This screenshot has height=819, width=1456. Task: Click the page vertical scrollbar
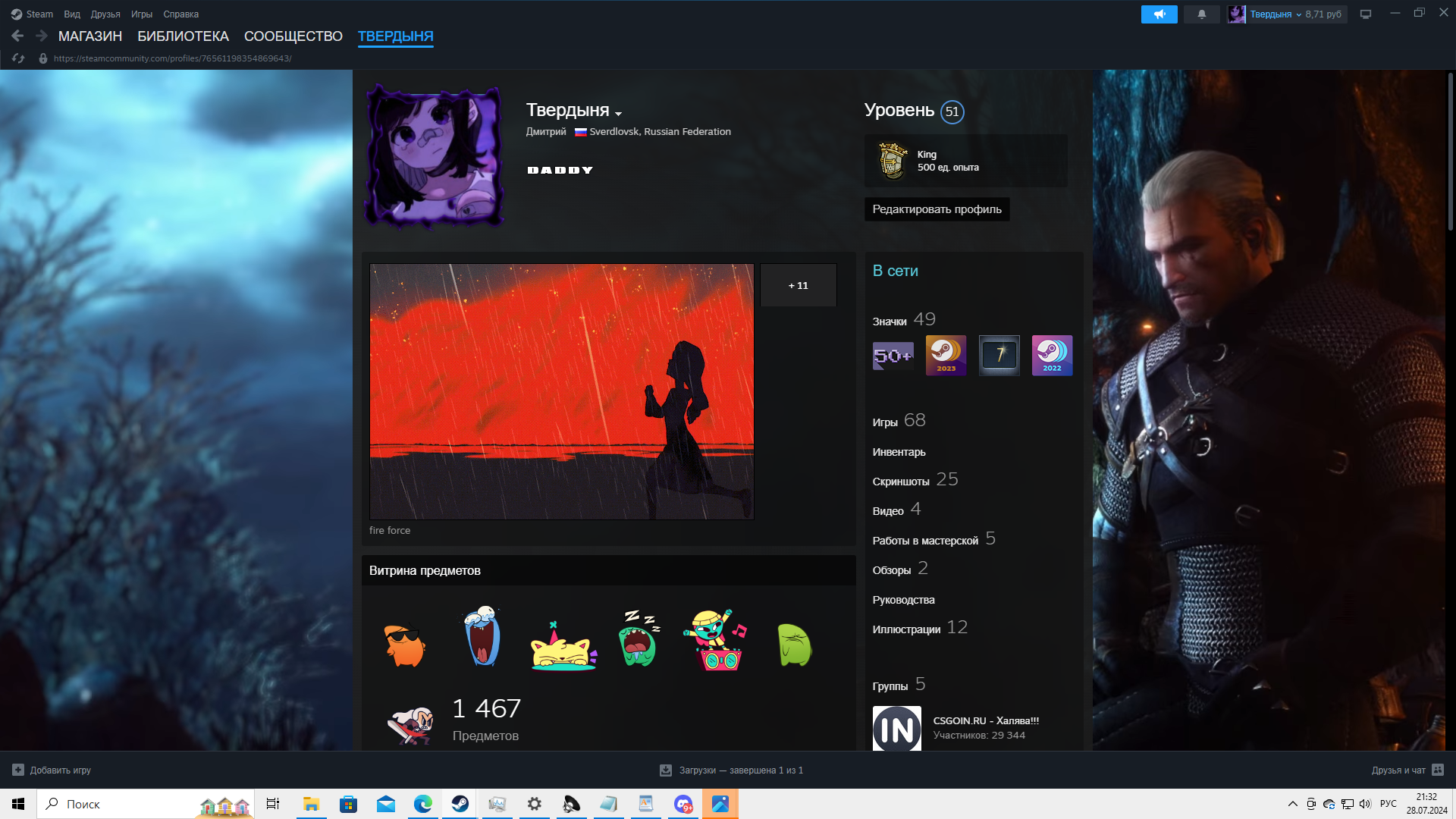coord(1450,152)
